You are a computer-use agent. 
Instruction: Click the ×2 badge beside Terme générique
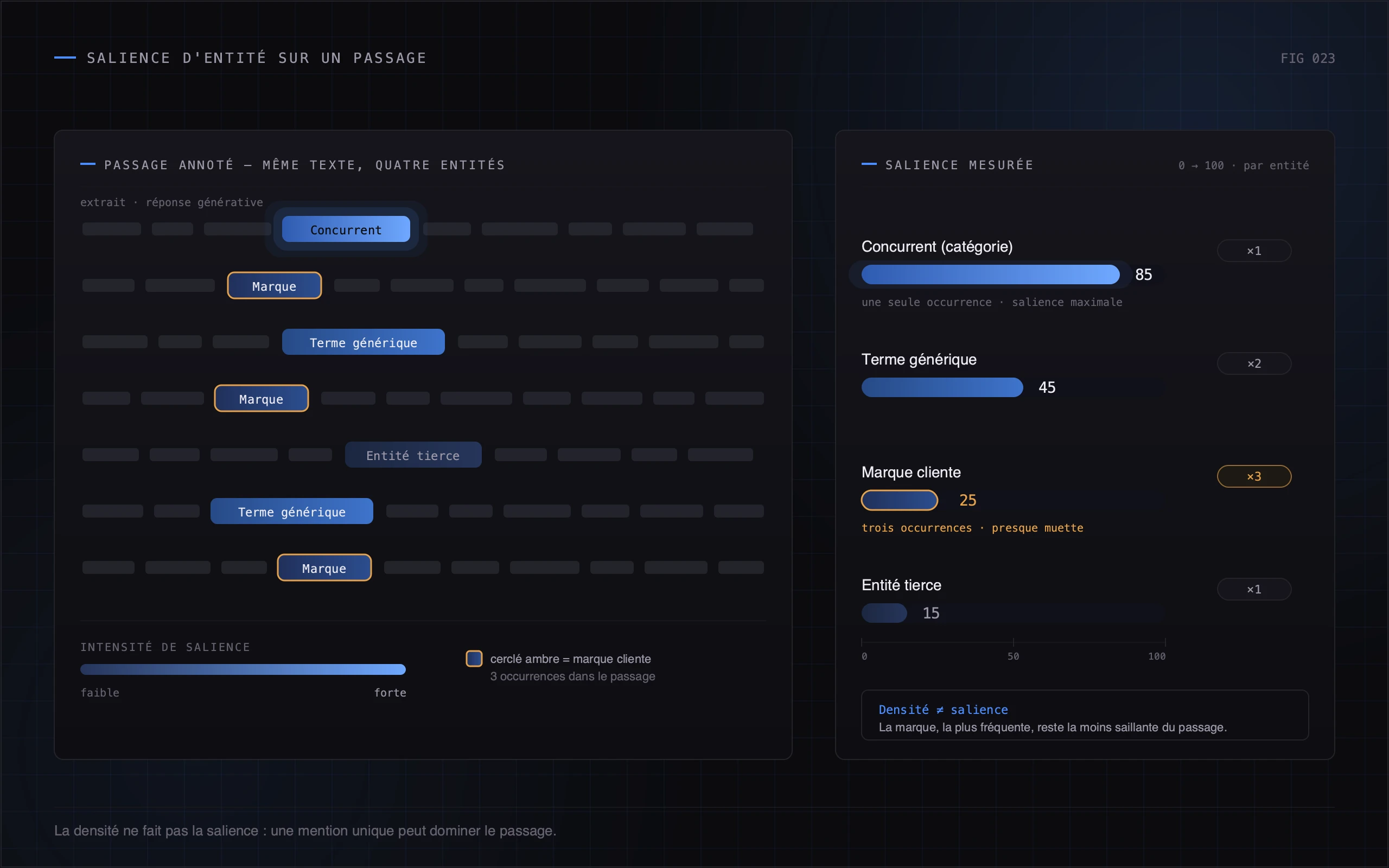(x=1253, y=363)
